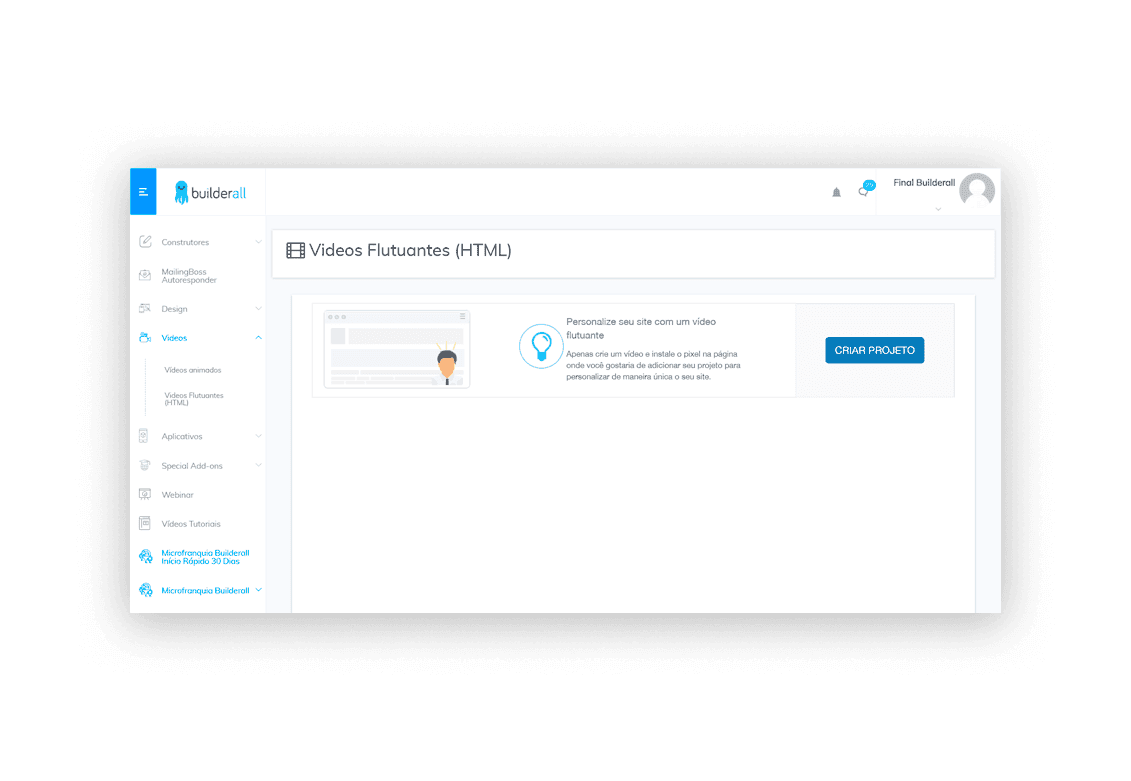This screenshot has width=1131, height=781.
Task: Open the Final Builderall account dropdown arrow
Action: (x=938, y=209)
